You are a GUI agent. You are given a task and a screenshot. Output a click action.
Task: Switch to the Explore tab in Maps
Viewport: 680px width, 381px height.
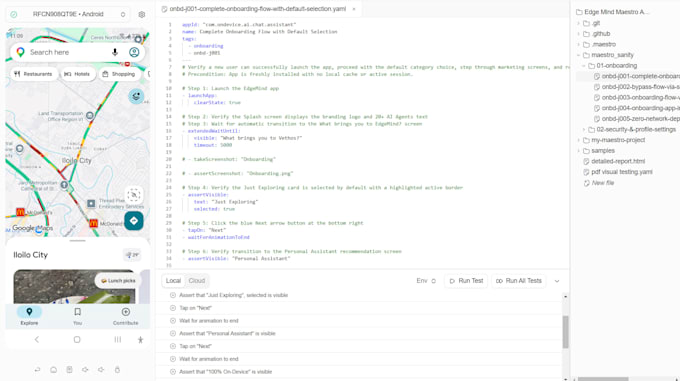(x=29, y=316)
